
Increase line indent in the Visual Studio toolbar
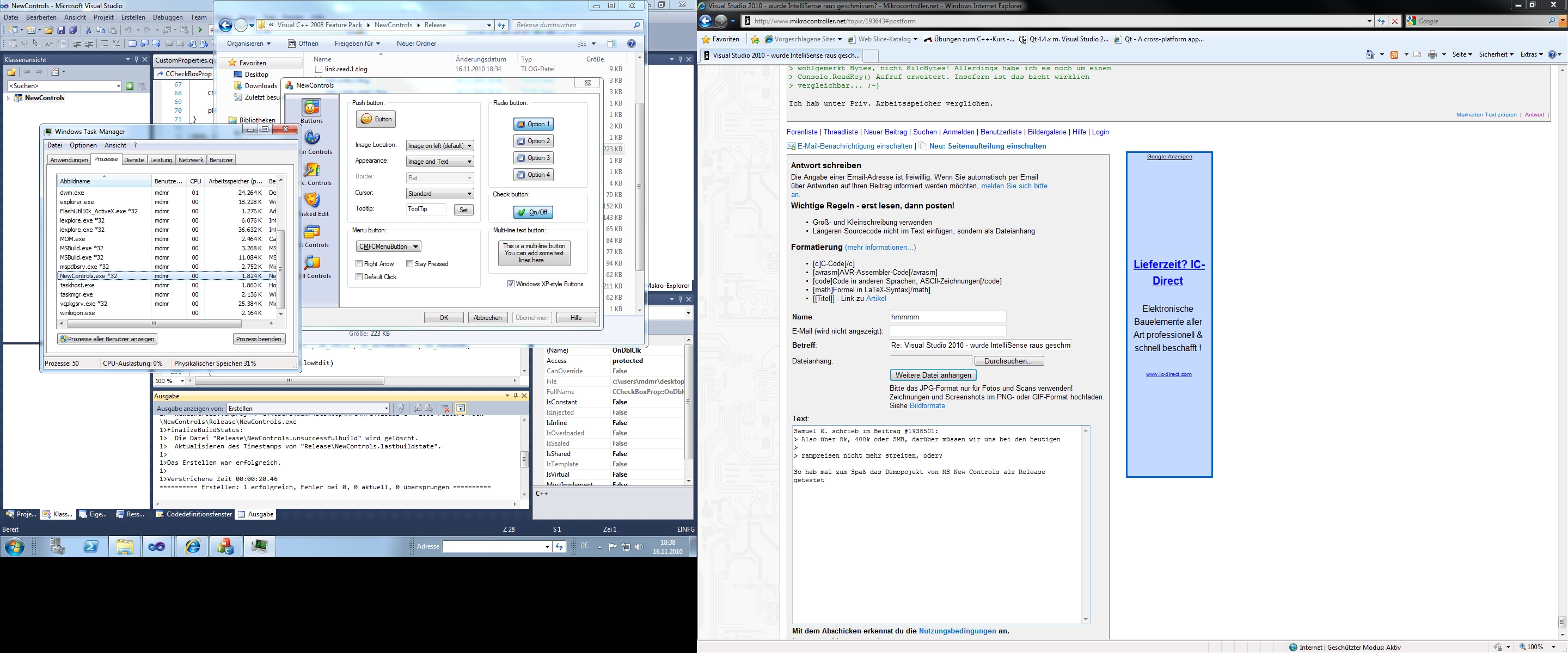(89, 44)
